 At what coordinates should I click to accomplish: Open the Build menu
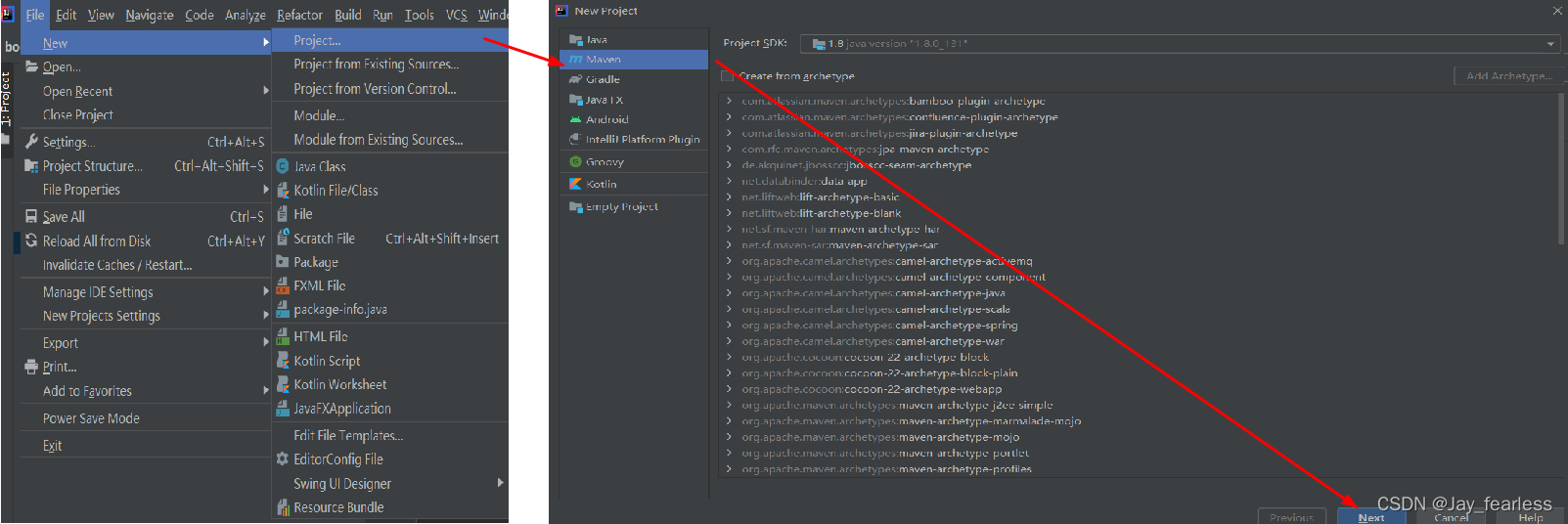(x=348, y=15)
